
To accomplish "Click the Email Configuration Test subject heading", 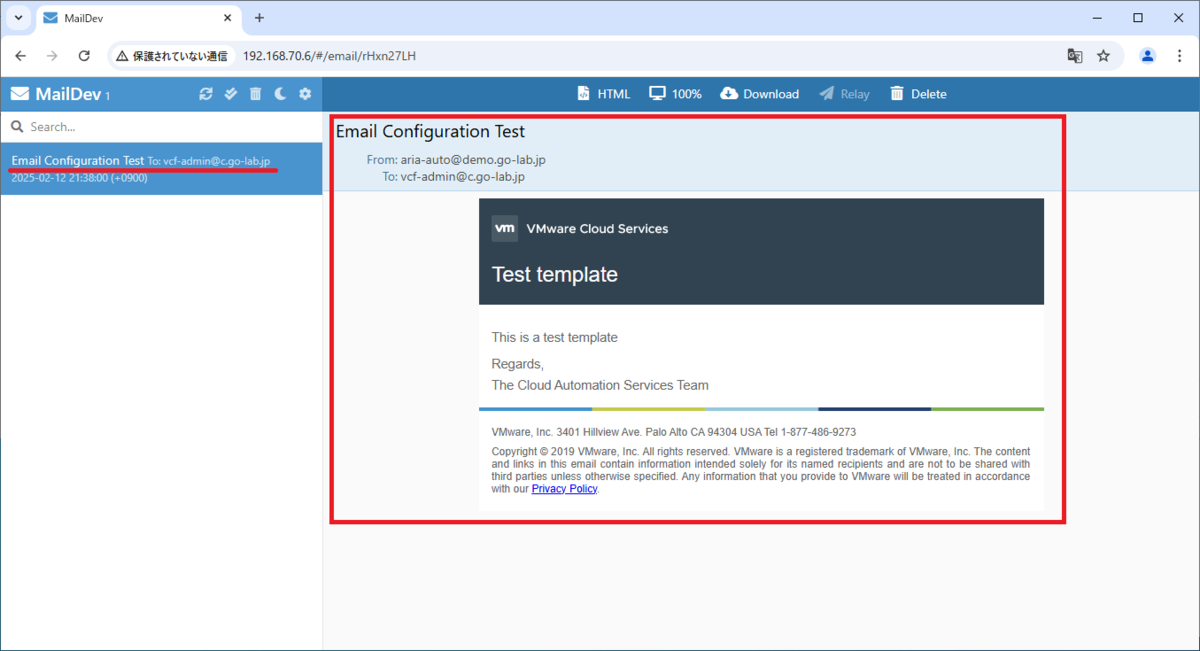I will coord(430,131).
